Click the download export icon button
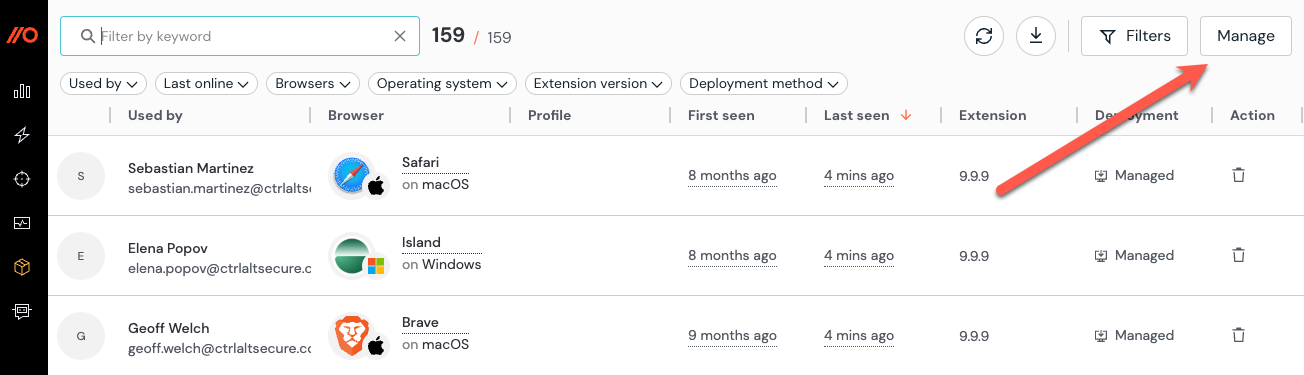The image size is (1304, 375). point(1036,36)
